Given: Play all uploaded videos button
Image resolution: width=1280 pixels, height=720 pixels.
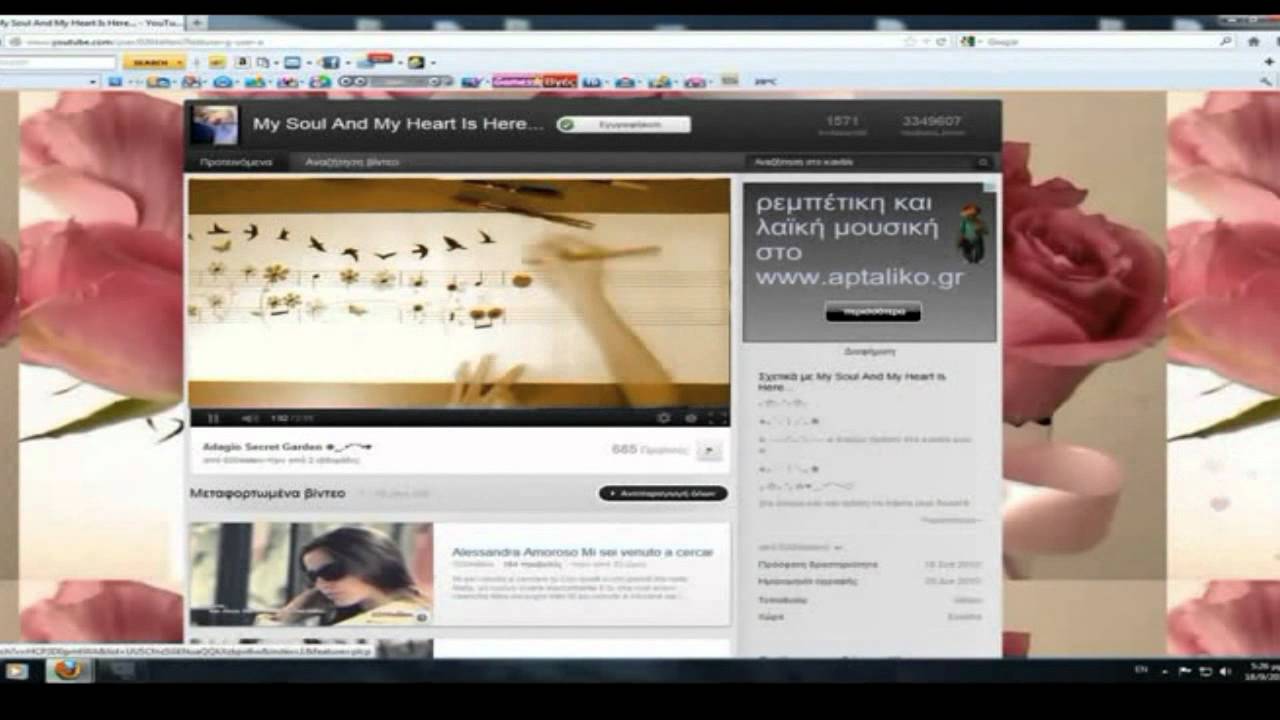Looking at the screenshot, I should click(x=663, y=493).
